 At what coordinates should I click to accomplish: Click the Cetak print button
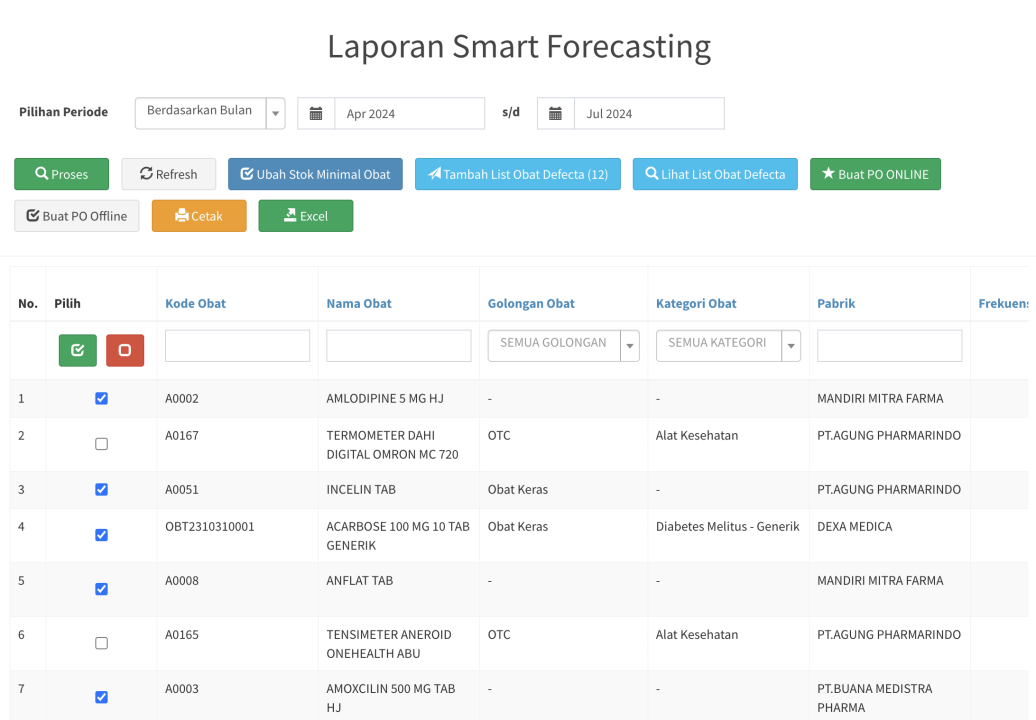pos(199,216)
